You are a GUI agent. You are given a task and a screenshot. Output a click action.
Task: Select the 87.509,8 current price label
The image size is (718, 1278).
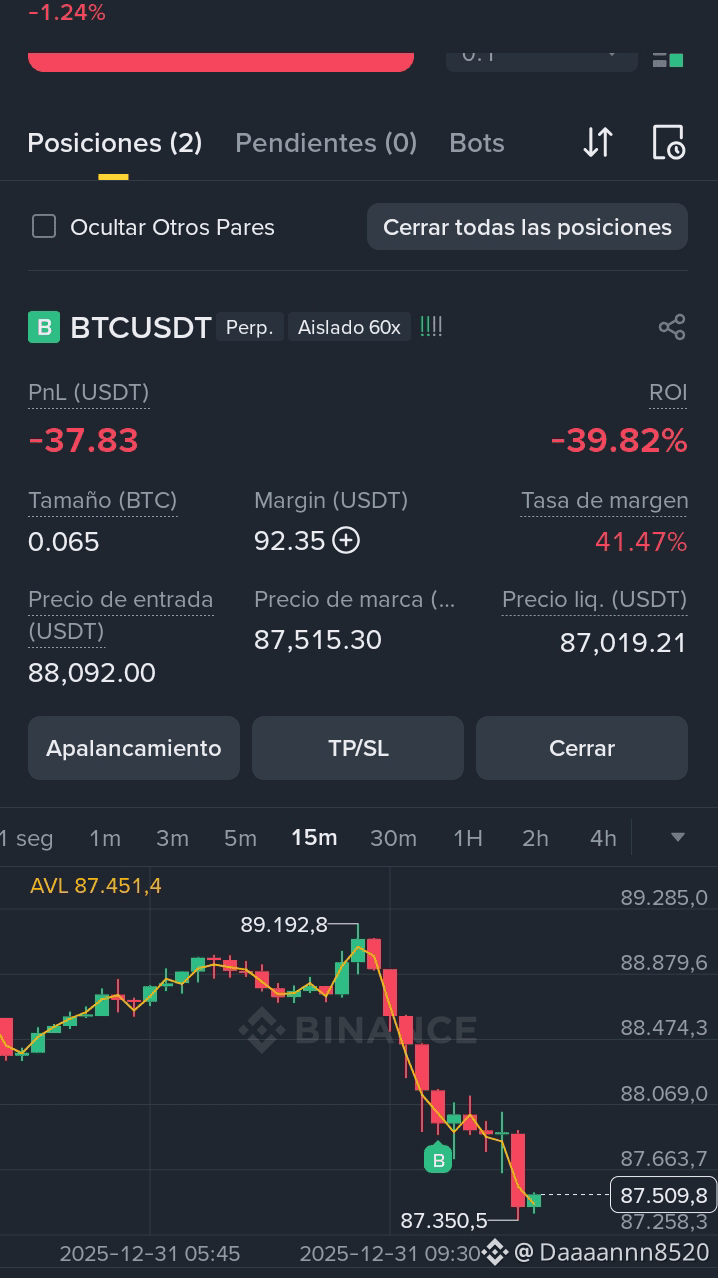[664, 1195]
